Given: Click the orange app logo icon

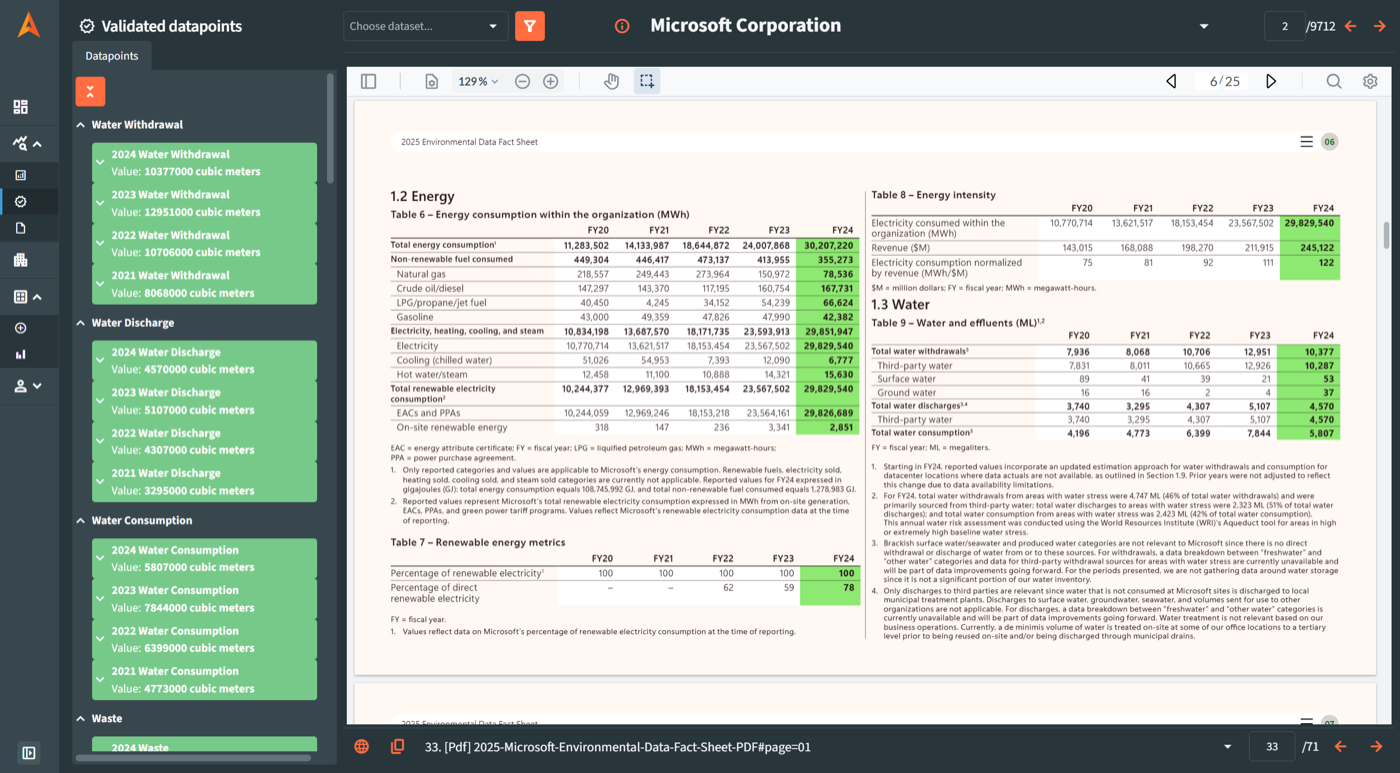Looking at the screenshot, I should (x=29, y=24).
